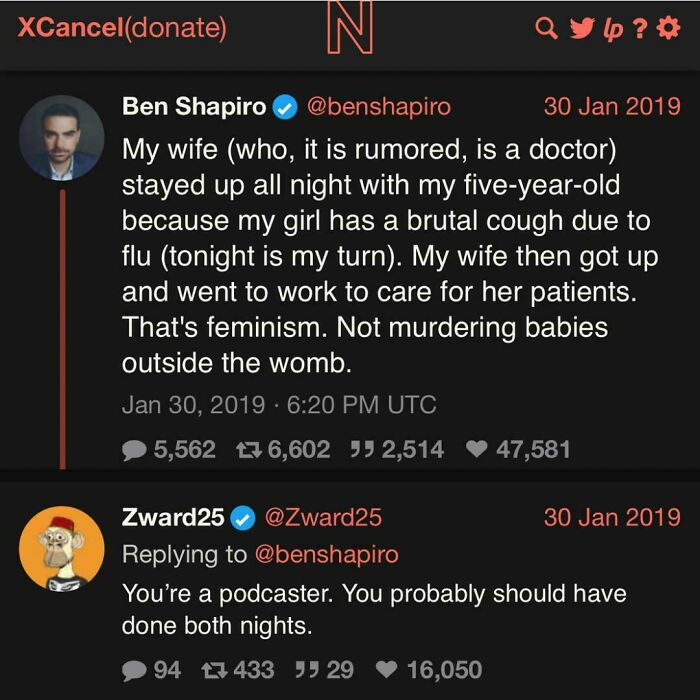Click Zward25's ape avatar picture
Image resolution: width=700 pixels, height=700 pixels.
(x=61, y=548)
